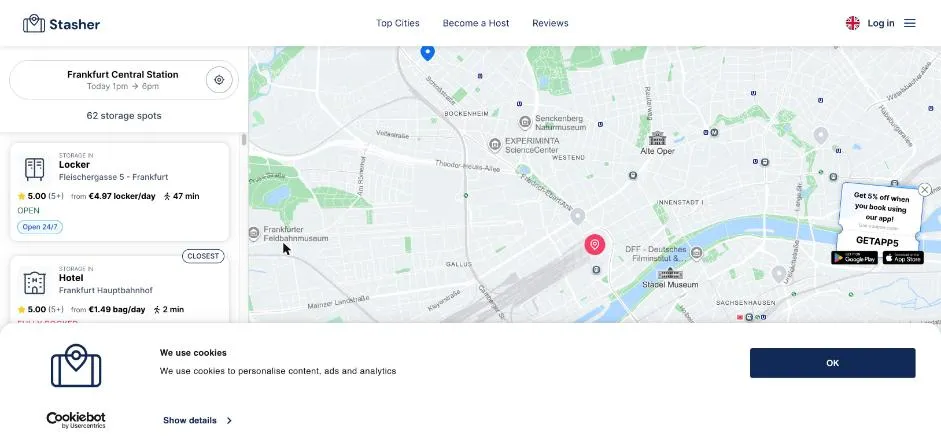Open the hamburger menu
This screenshot has height=443, width=941.
[910, 23]
